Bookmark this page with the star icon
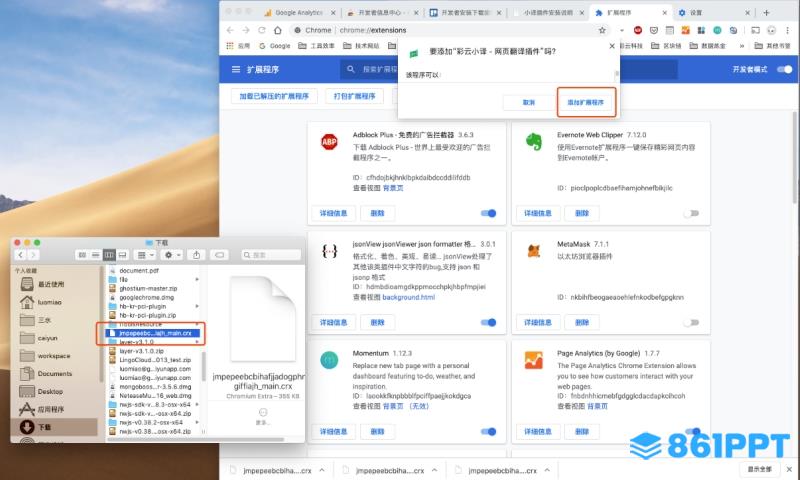This screenshot has height=480, width=800. [602, 30]
